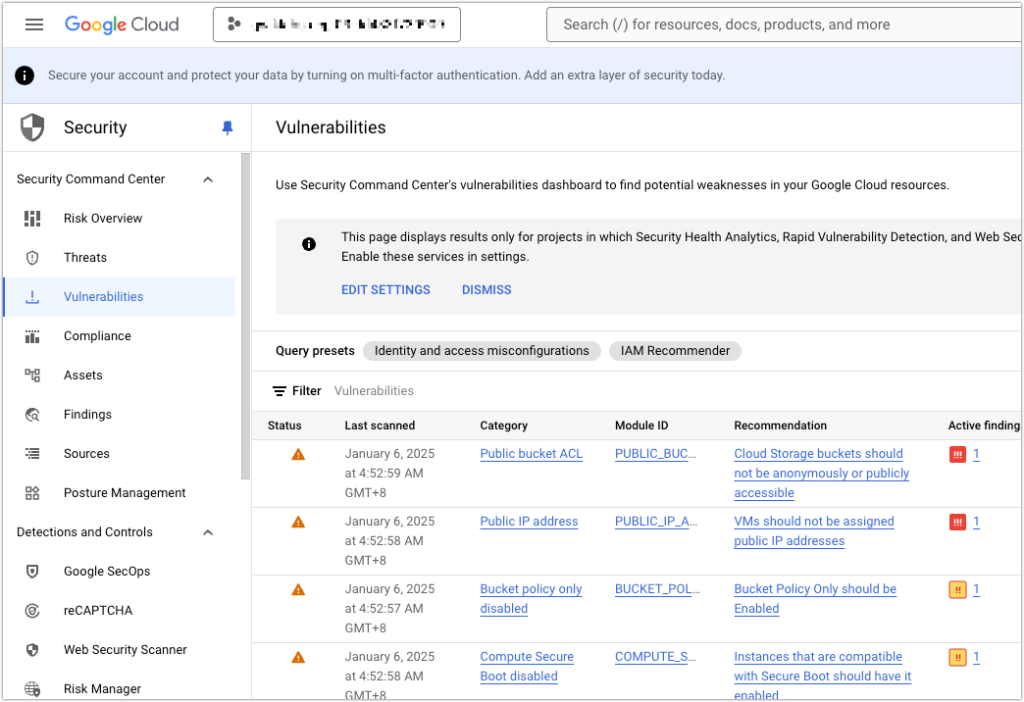Open Risk Manager
The image size is (1024, 702).
103,688
